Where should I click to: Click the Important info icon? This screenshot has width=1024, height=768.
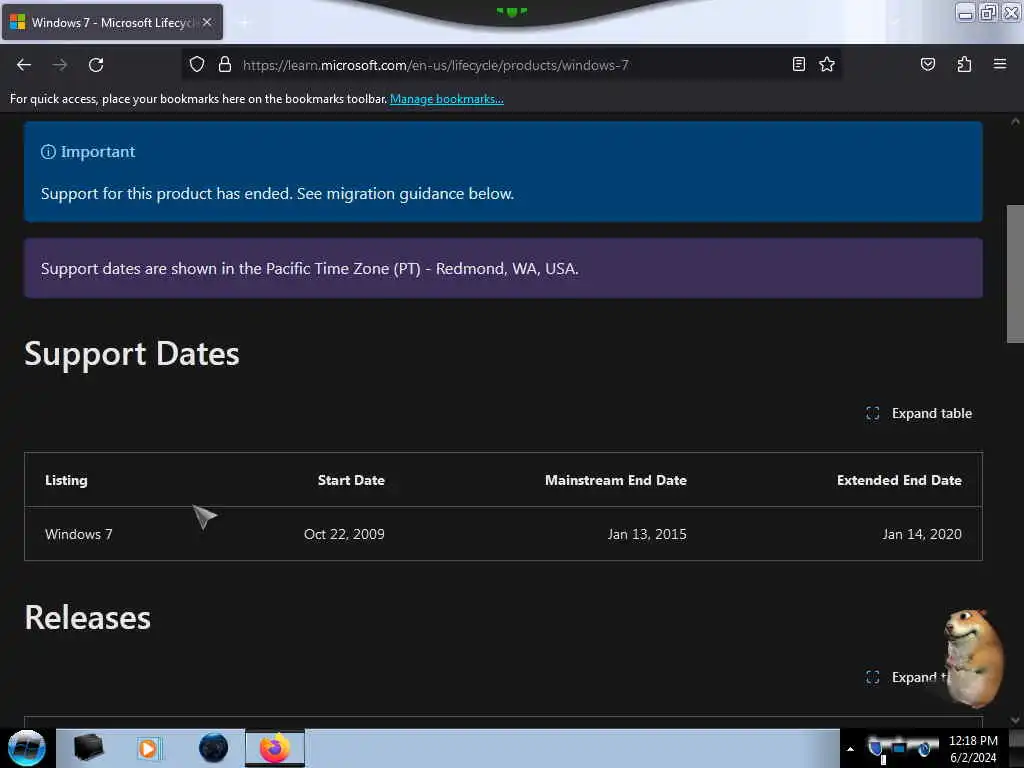point(48,152)
